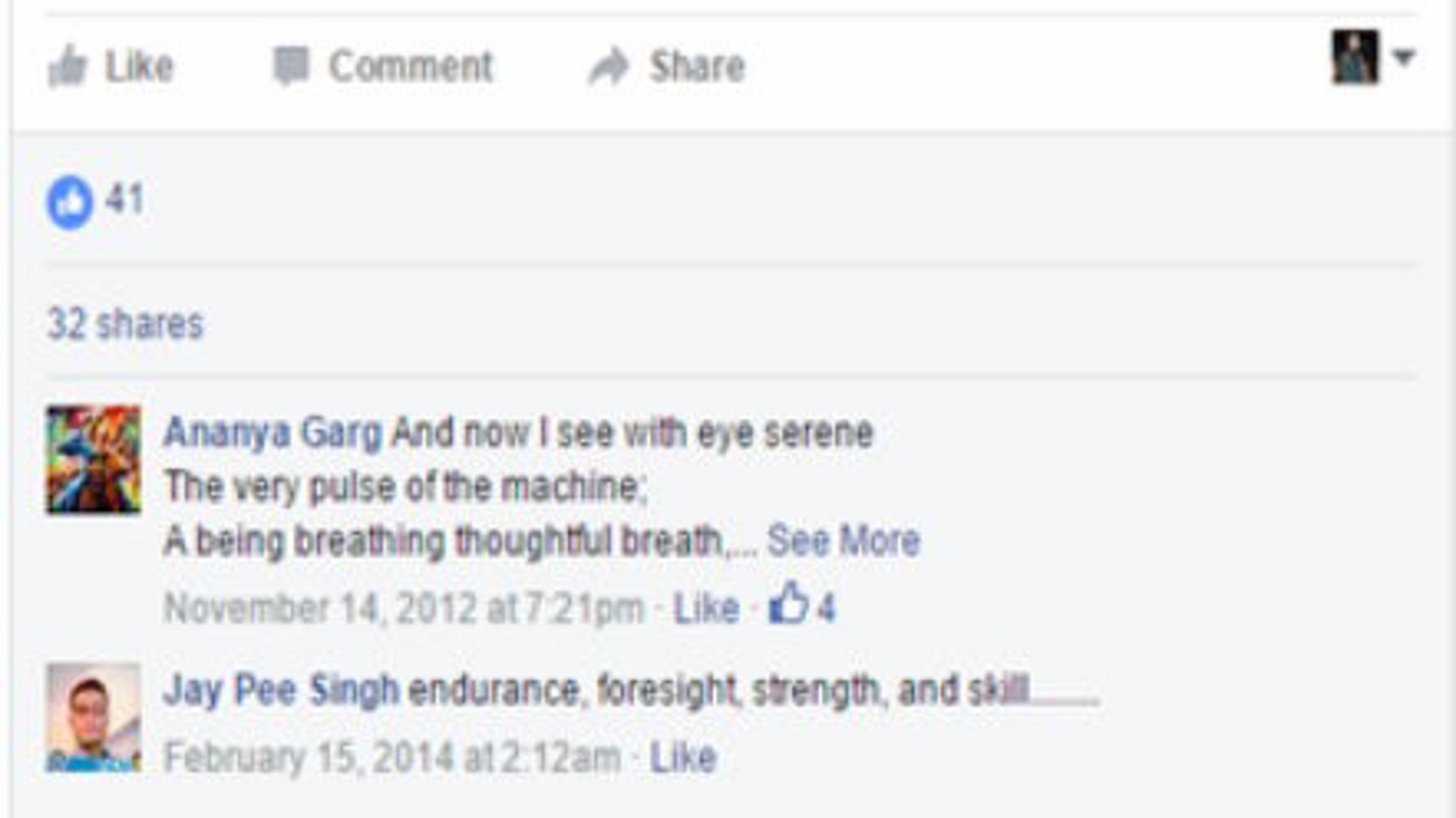This screenshot has width=1456, height=818.
Task: Open Ananya Garg's profile picture
Action: 93,459
